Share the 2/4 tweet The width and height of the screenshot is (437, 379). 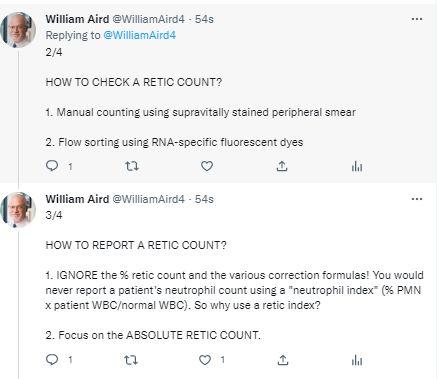(x=282, y=166)
